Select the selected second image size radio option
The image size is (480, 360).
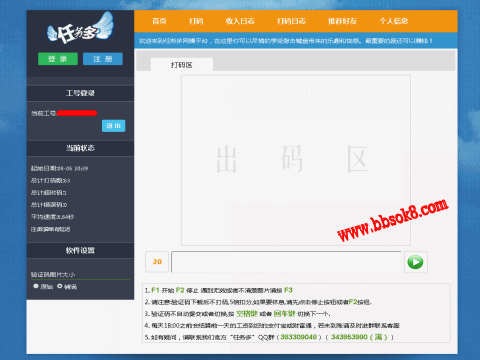click(60, 286)
